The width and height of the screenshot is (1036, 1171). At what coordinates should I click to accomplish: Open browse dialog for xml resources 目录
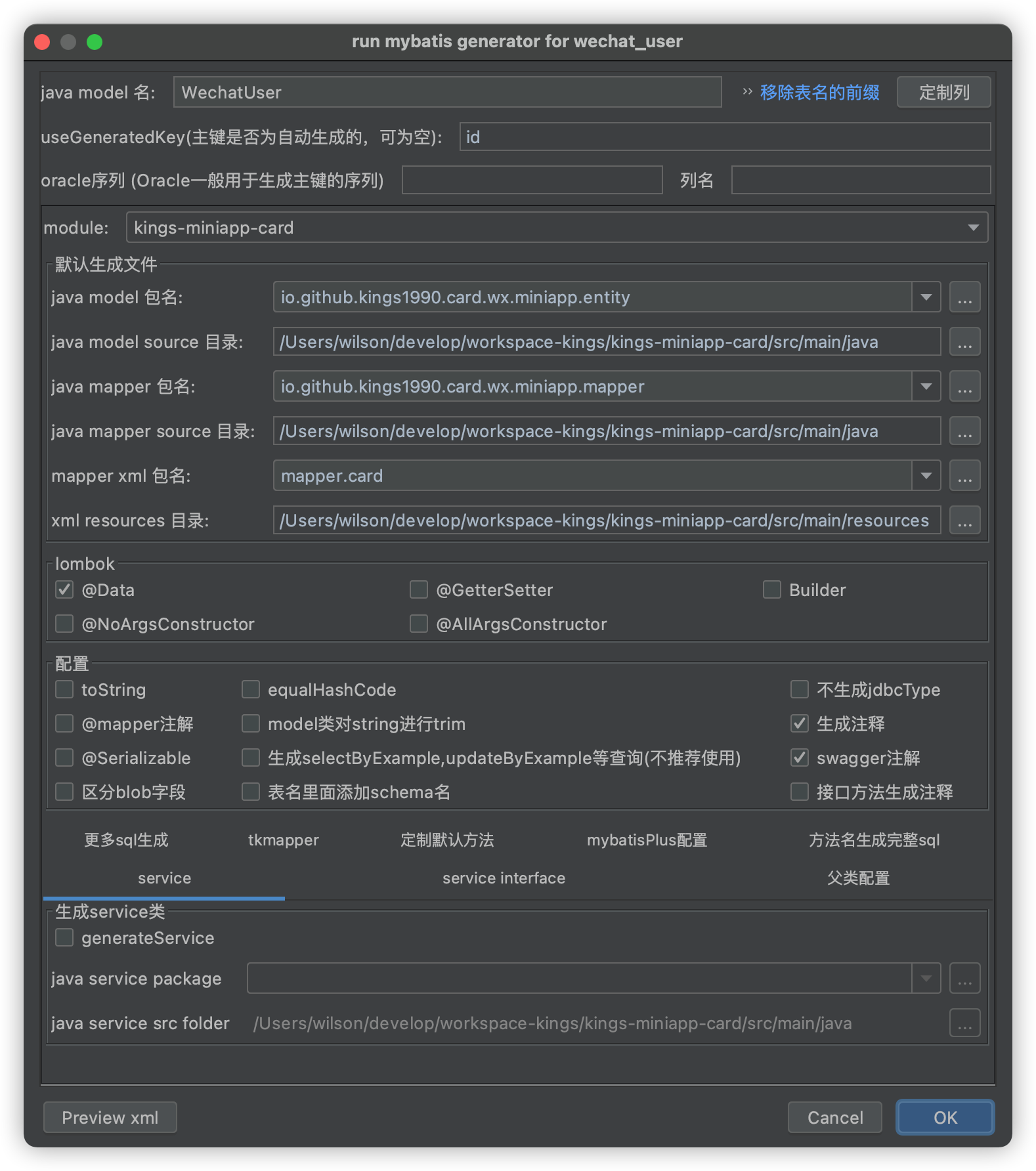pyautogui.click(x=964, y=521)
